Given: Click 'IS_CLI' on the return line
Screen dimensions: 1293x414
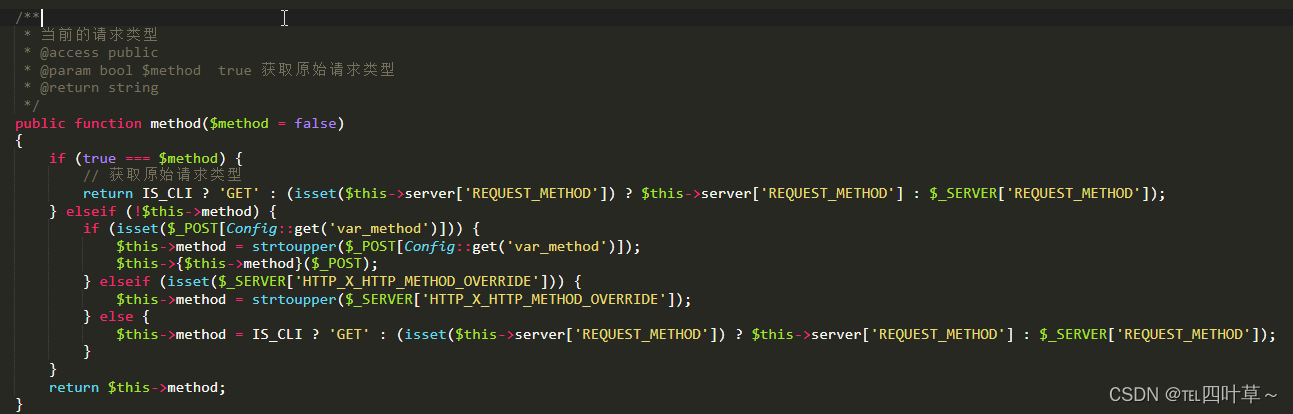Looking at the screenshot, I should coord(167,194).
